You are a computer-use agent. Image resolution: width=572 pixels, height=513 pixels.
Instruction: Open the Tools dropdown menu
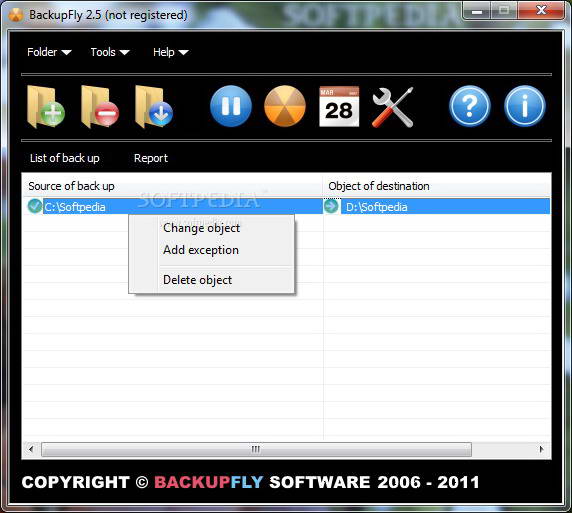110,52
